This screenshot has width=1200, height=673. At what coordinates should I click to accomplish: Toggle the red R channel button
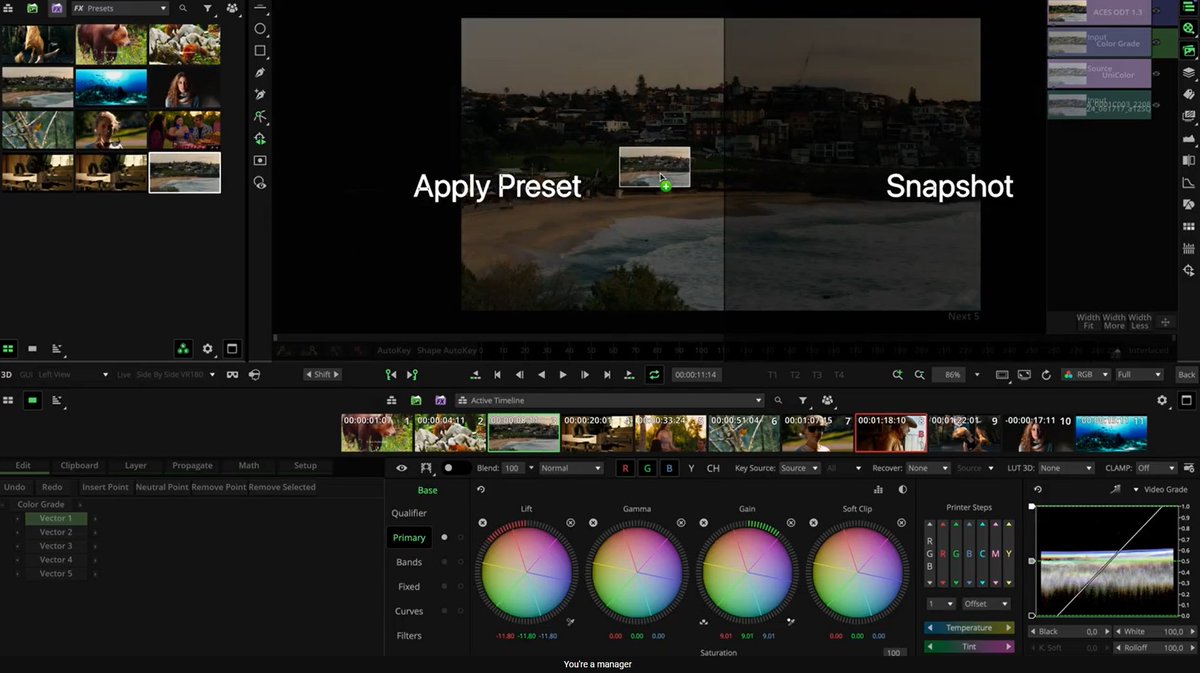(x=625, y=468)
